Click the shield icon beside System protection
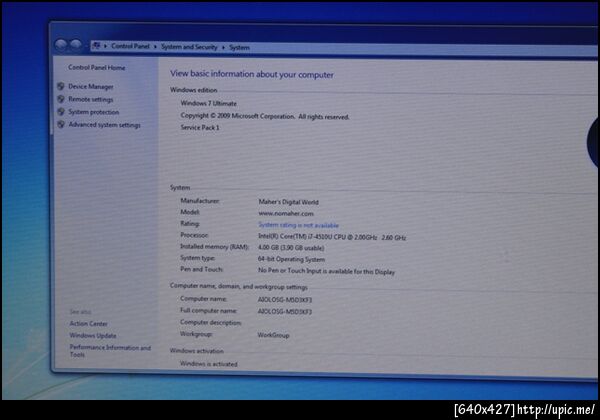The image size is (600, 420). (x=60, y=111)
